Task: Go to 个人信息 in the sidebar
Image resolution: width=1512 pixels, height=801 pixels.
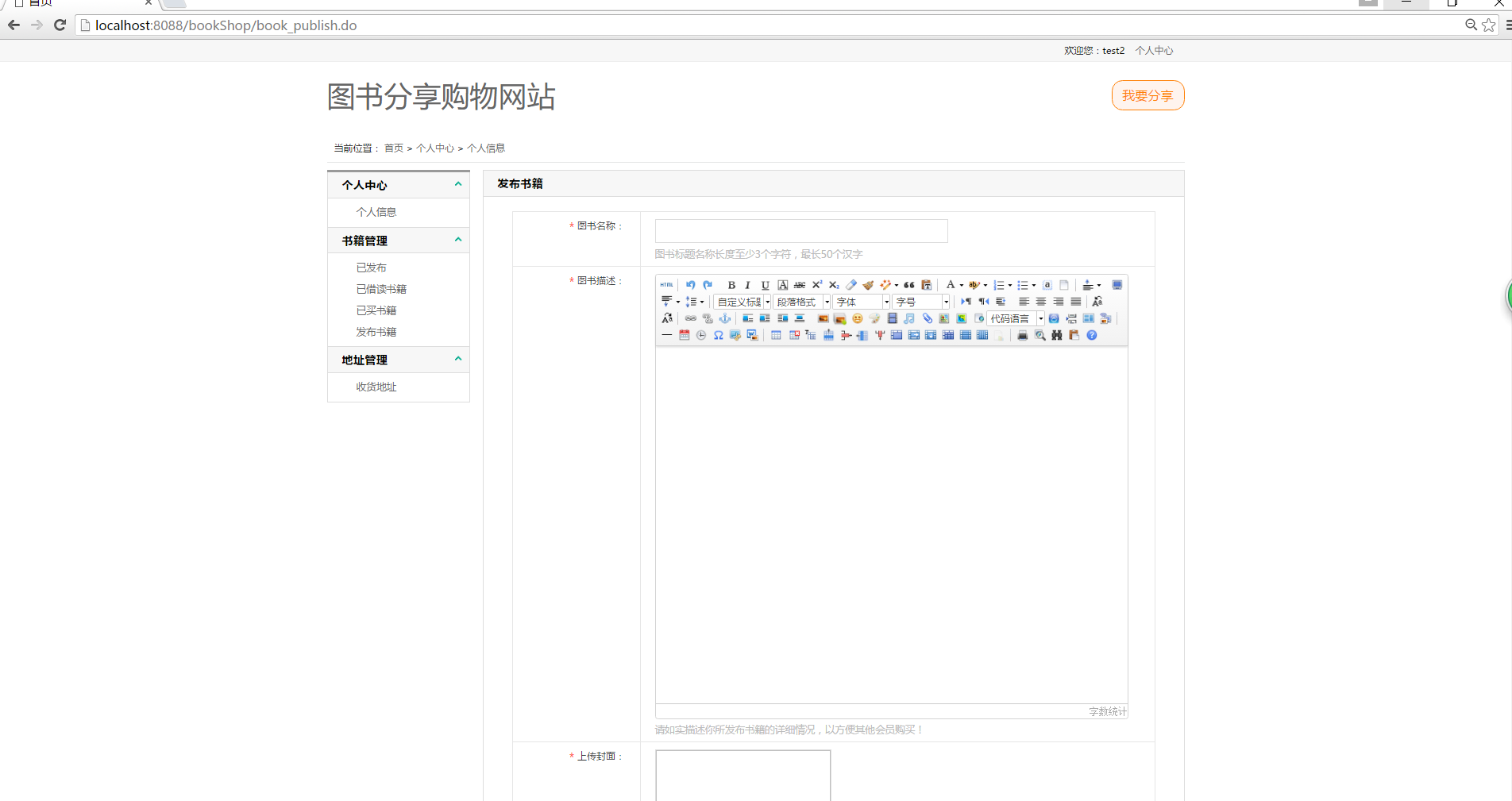Action: (x=376, y=212)
